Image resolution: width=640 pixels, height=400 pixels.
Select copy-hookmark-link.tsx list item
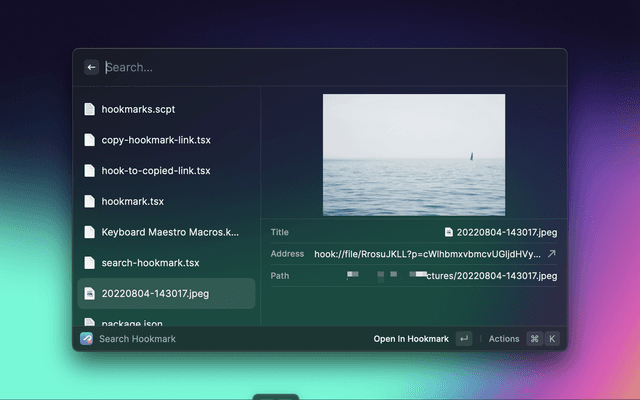(155, 139)
